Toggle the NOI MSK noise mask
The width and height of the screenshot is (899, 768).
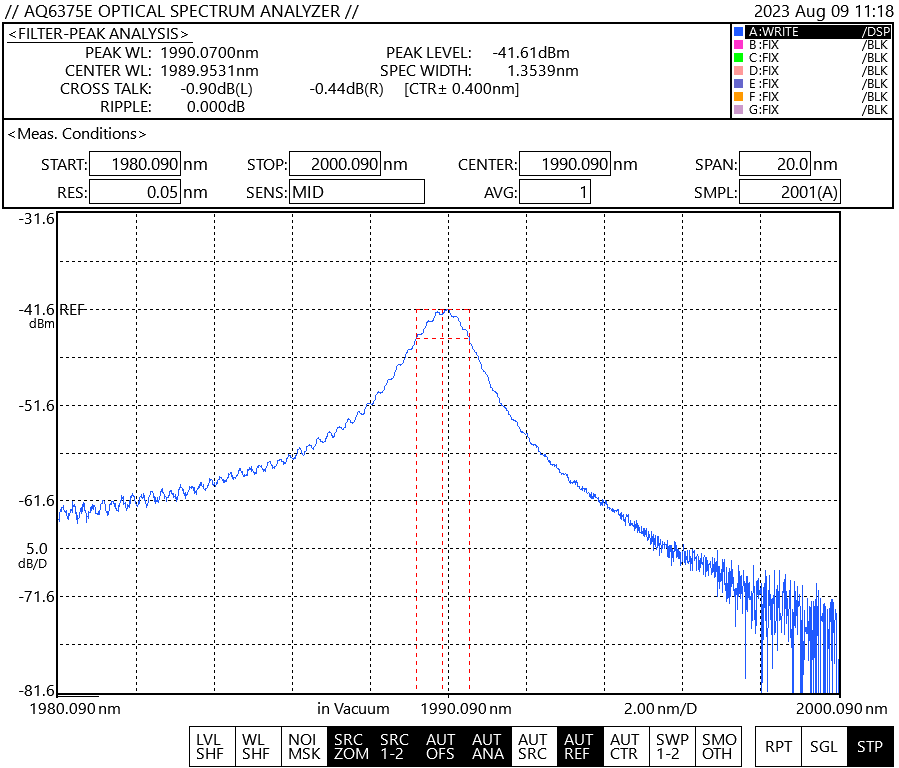point(304,746)
